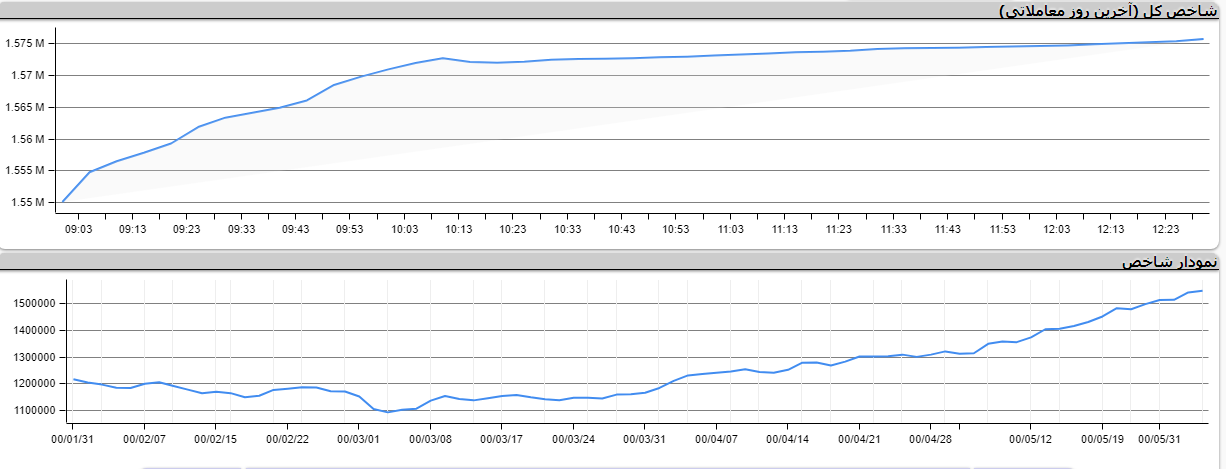This screenshot has width=1226, height=469.
Task: Click the intraday line's starting point at 1.55 M
Action: click(x=63, y=202)
